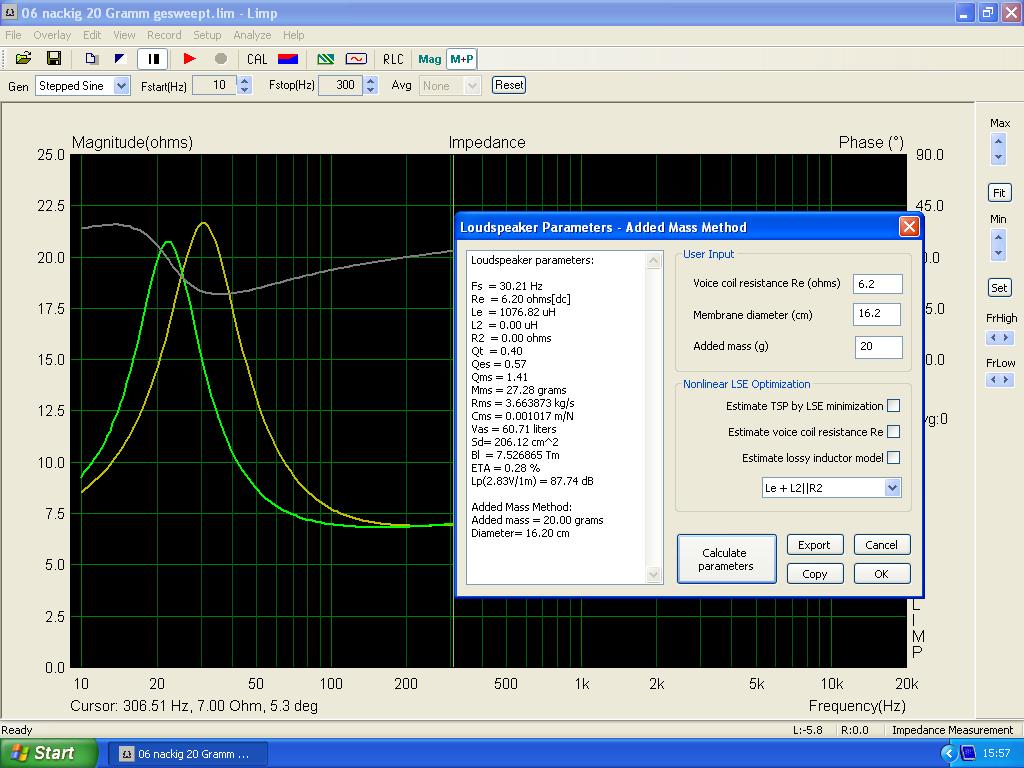
Task: Click the Added mass (g) input field
Action: 878,347
